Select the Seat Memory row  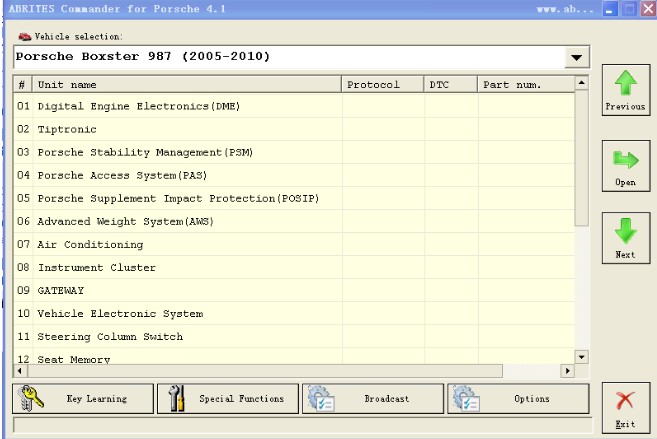pyautogui.click(x=294, y=357)
